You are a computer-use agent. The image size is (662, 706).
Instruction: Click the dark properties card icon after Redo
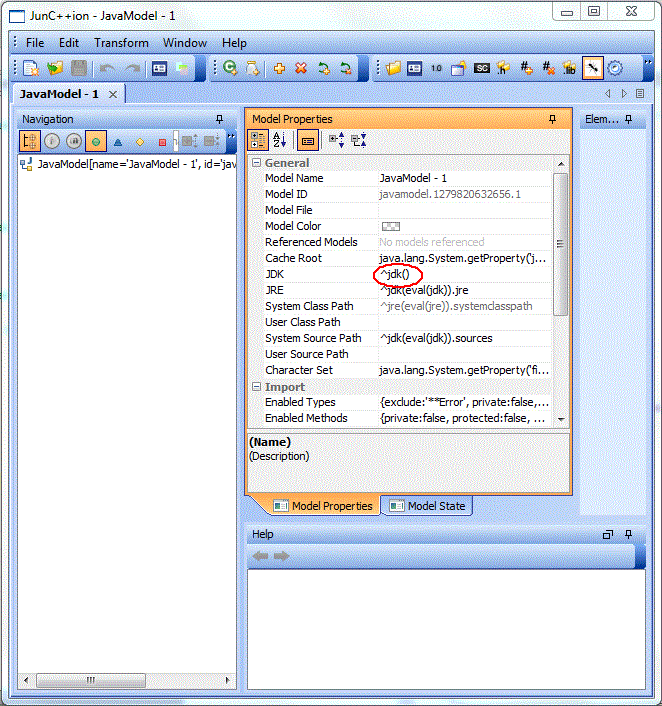pyautogui.click(x=159, y=68)
